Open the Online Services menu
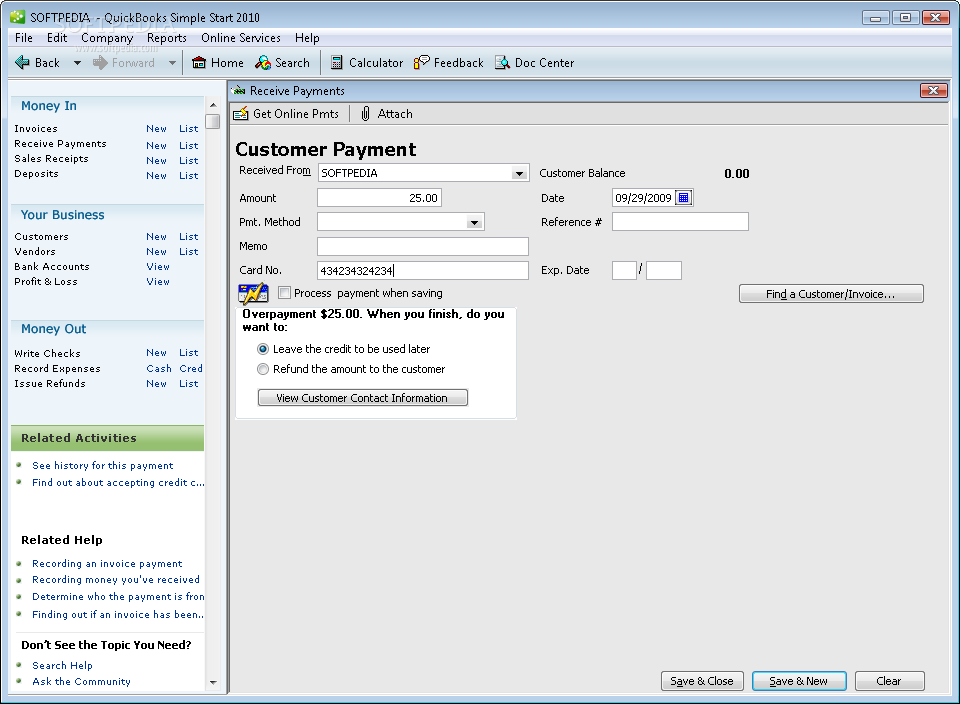Screen dimensions: 960x704 (241, 38)
